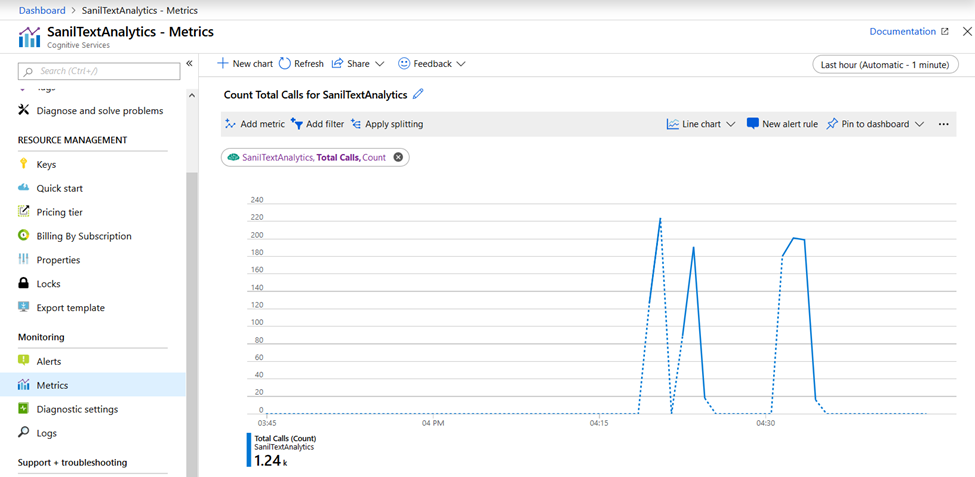Click the yellow key icon
Viewport: 975px width, 477px height.
click(x=24, y=164)
